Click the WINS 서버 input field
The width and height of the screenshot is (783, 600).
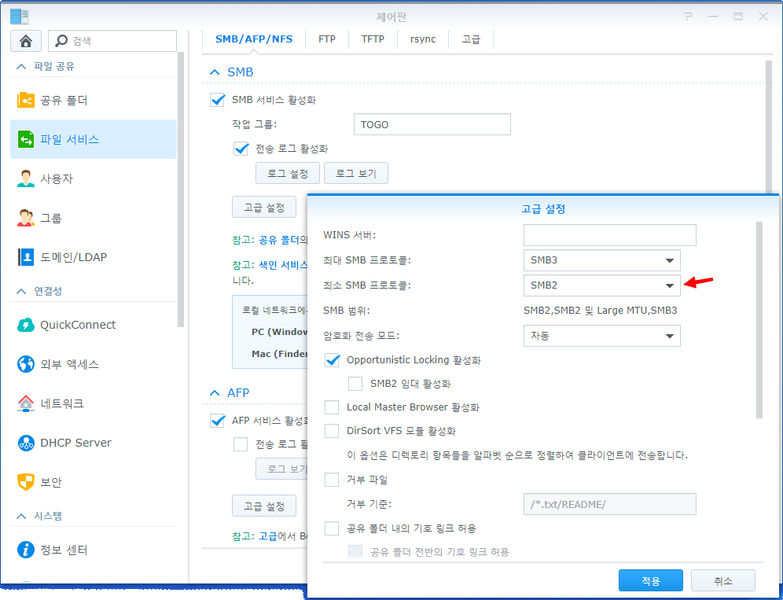609,236
